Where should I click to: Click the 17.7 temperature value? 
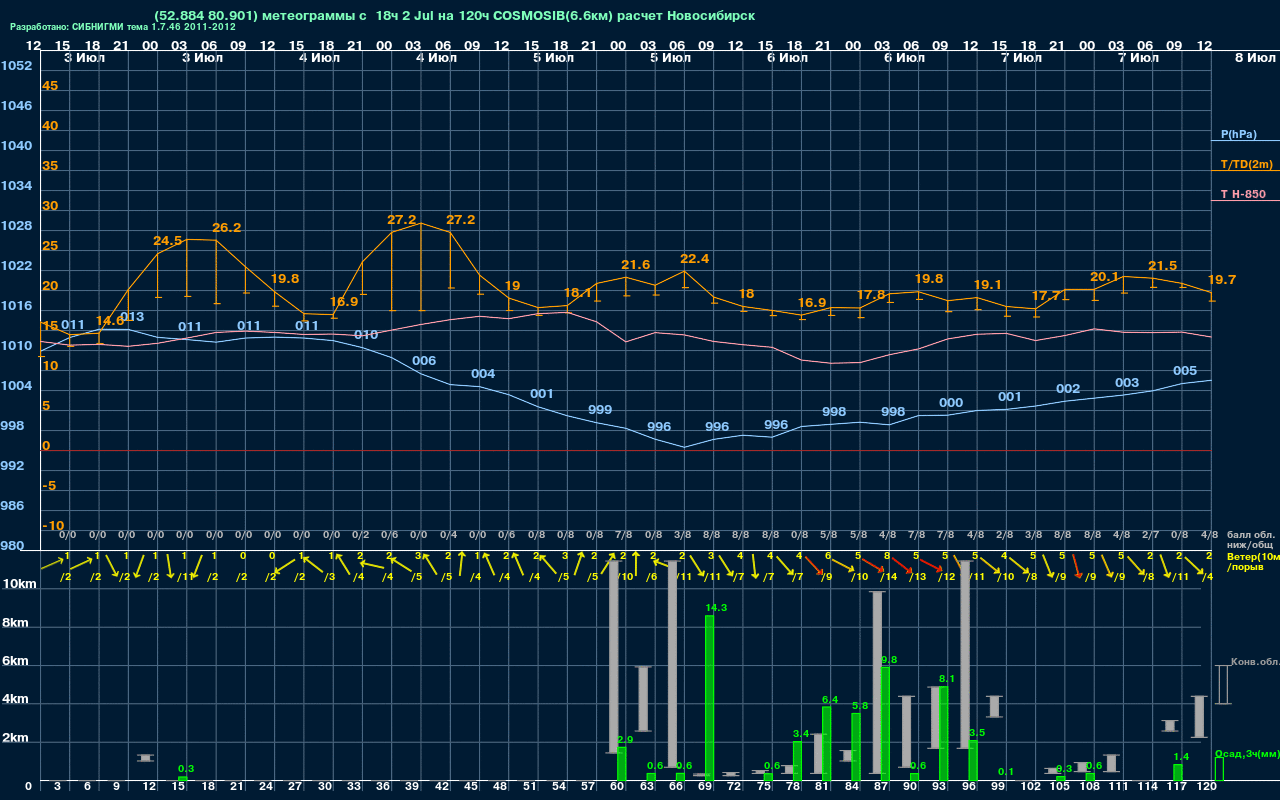pos(1046,296)
